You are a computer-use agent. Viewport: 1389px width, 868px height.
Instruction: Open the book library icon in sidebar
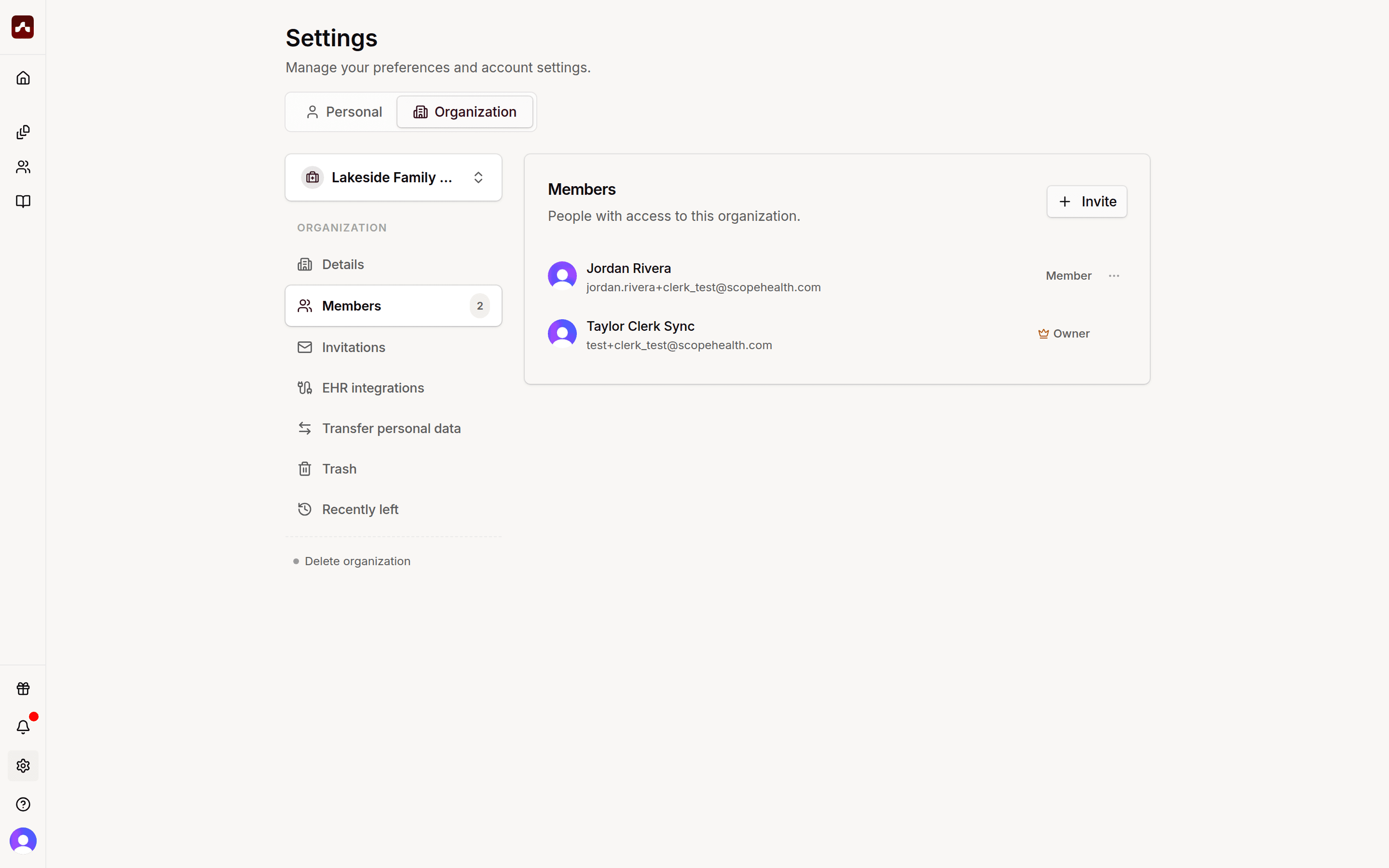click(23, 202)
